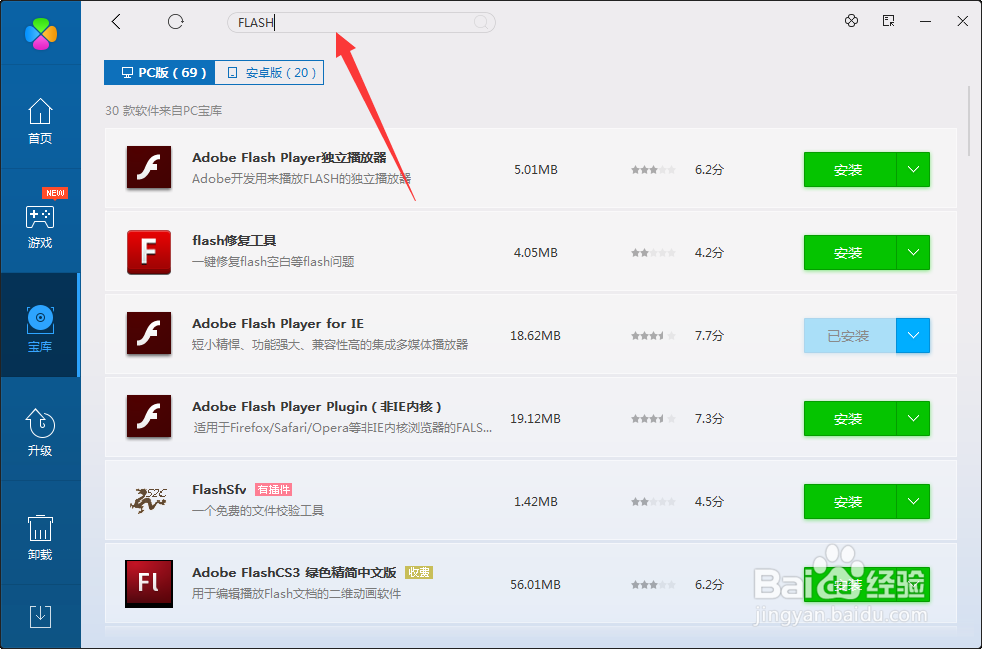982x649 pixels.
Task: Click the back arrow button
Action: coord(116,22)
